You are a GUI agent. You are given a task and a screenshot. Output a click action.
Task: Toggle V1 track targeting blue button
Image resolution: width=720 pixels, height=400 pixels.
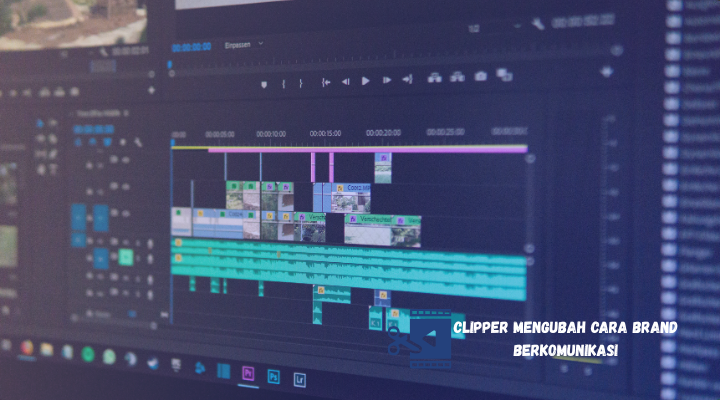[101, 217]
